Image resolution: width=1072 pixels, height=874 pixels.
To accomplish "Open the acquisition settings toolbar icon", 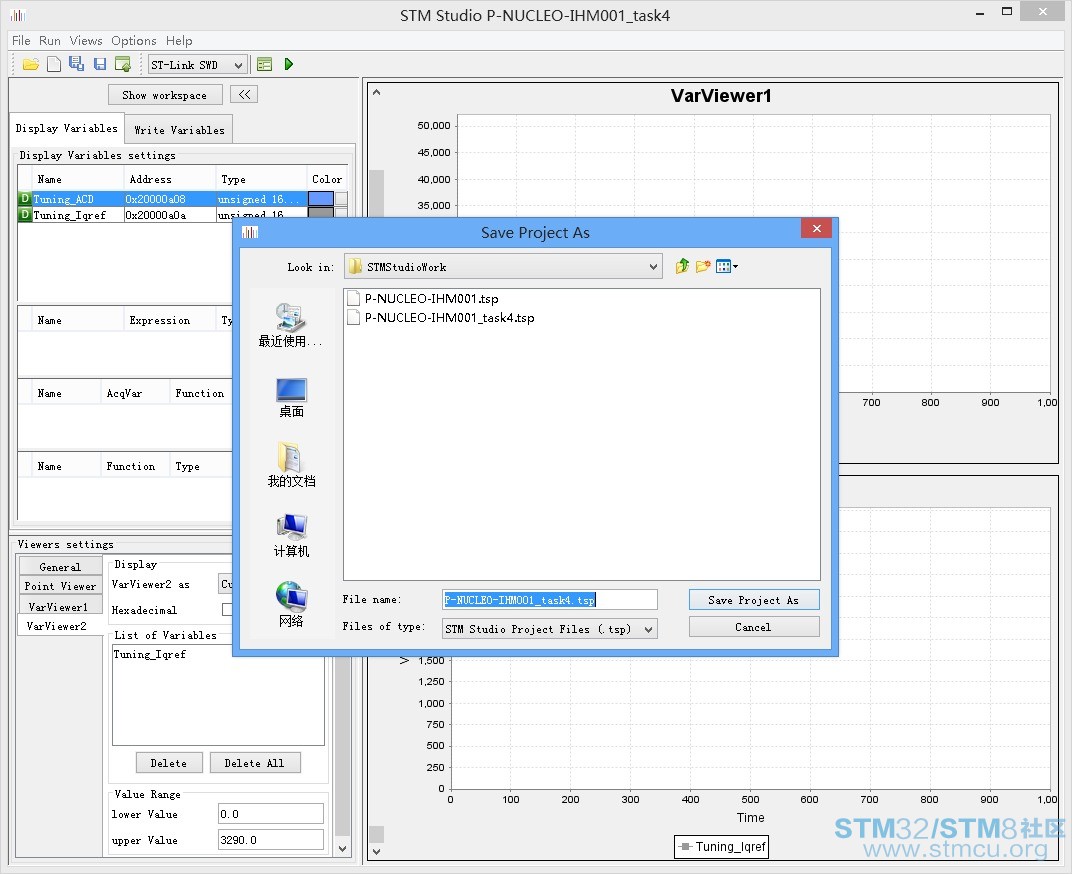I will pos(265,64).
